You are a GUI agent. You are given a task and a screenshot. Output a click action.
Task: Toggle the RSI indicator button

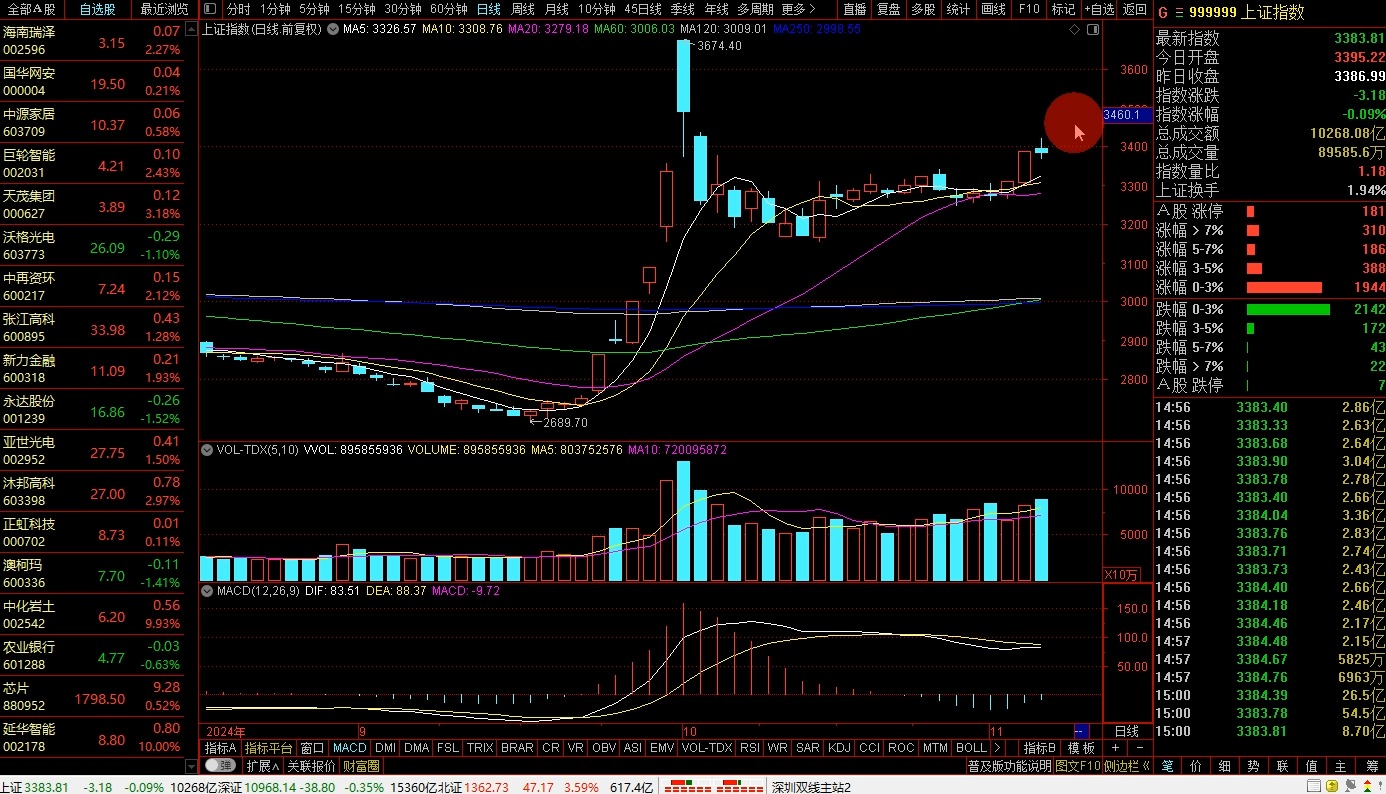pos(750,748)
